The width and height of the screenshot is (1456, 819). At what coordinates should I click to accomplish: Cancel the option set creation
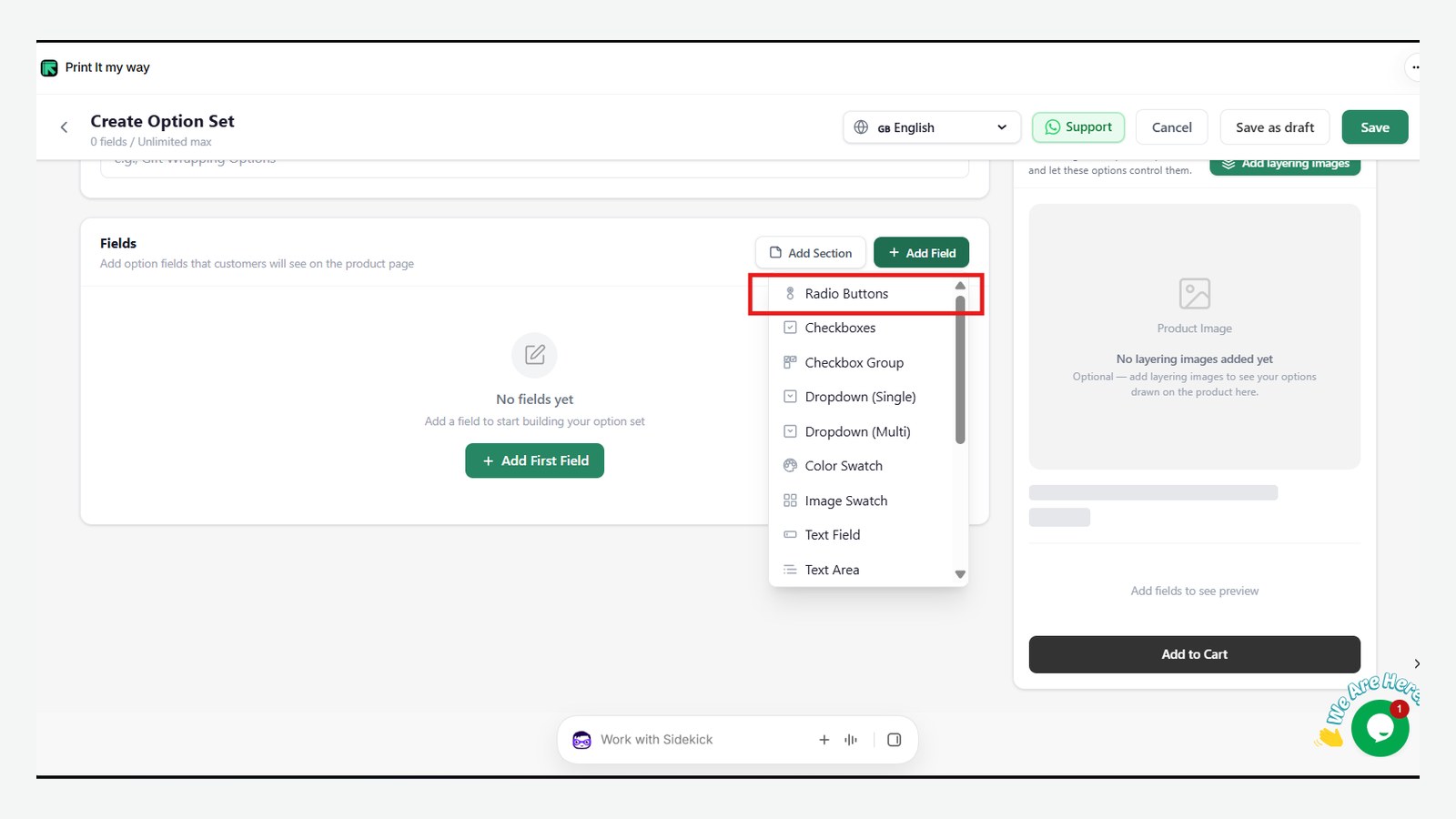(1171, 127)
